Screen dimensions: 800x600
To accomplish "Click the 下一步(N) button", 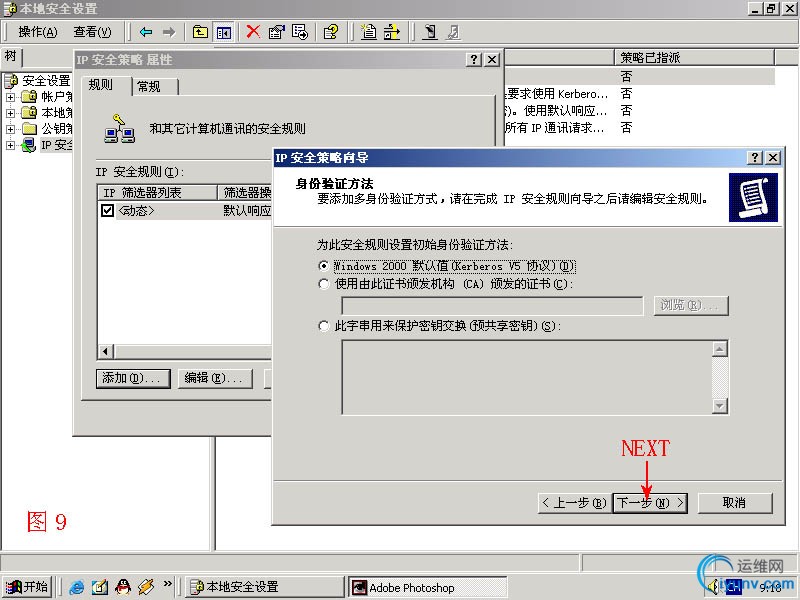I will [x=650, y=503].
